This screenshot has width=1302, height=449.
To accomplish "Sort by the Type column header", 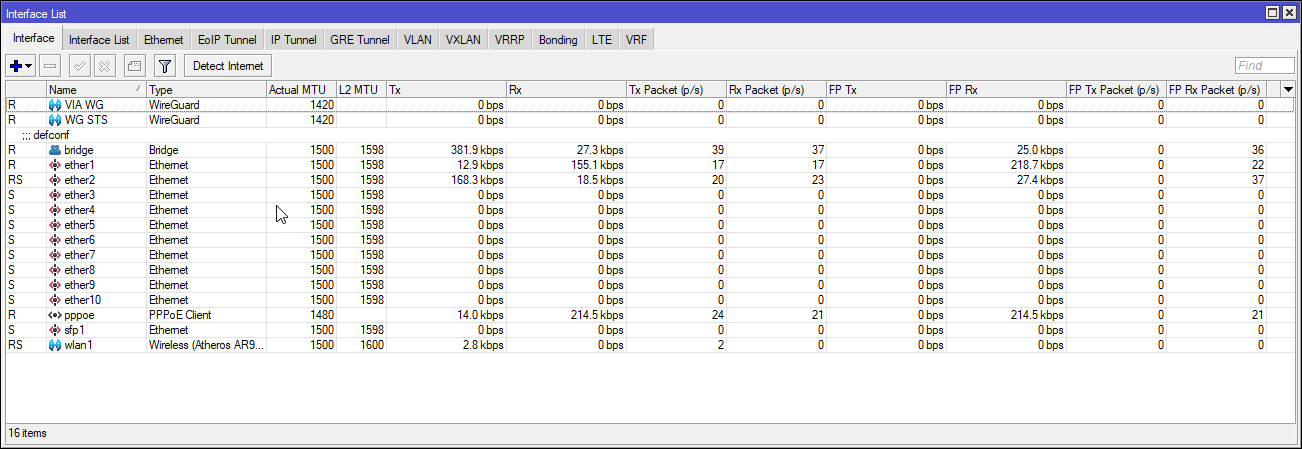I will pyautogui.click(x=206, y=90).
